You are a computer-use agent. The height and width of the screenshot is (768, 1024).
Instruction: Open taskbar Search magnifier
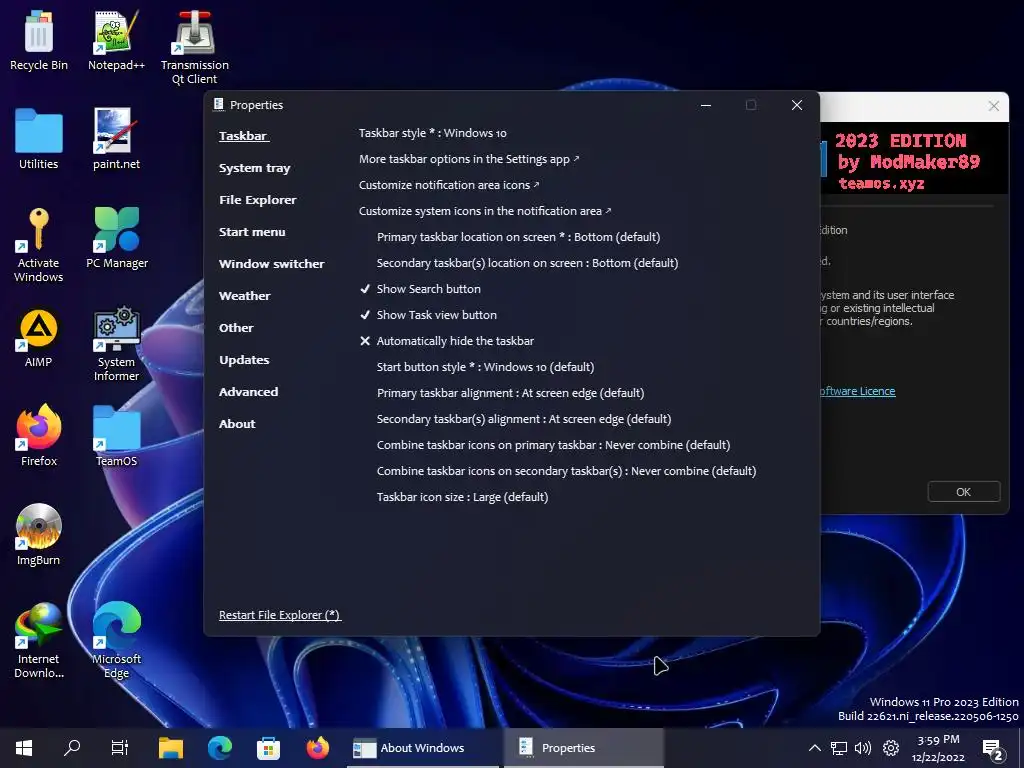click(72, 748)
